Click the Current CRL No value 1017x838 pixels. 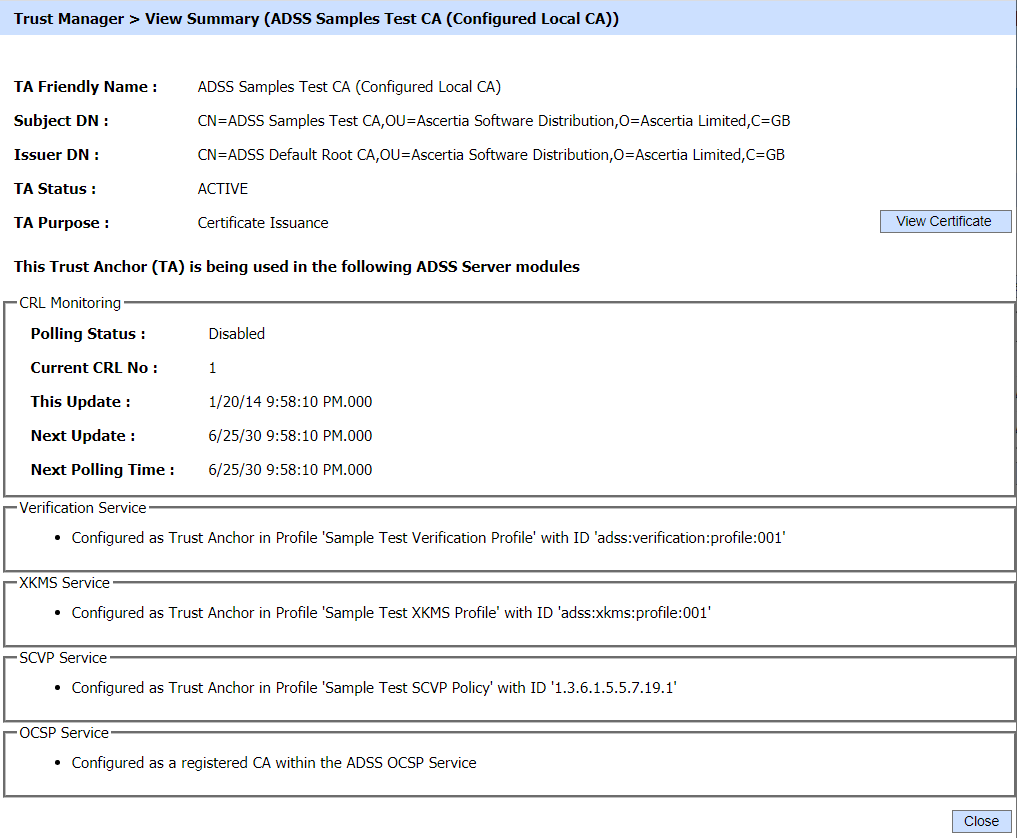[x=212, y=368]
